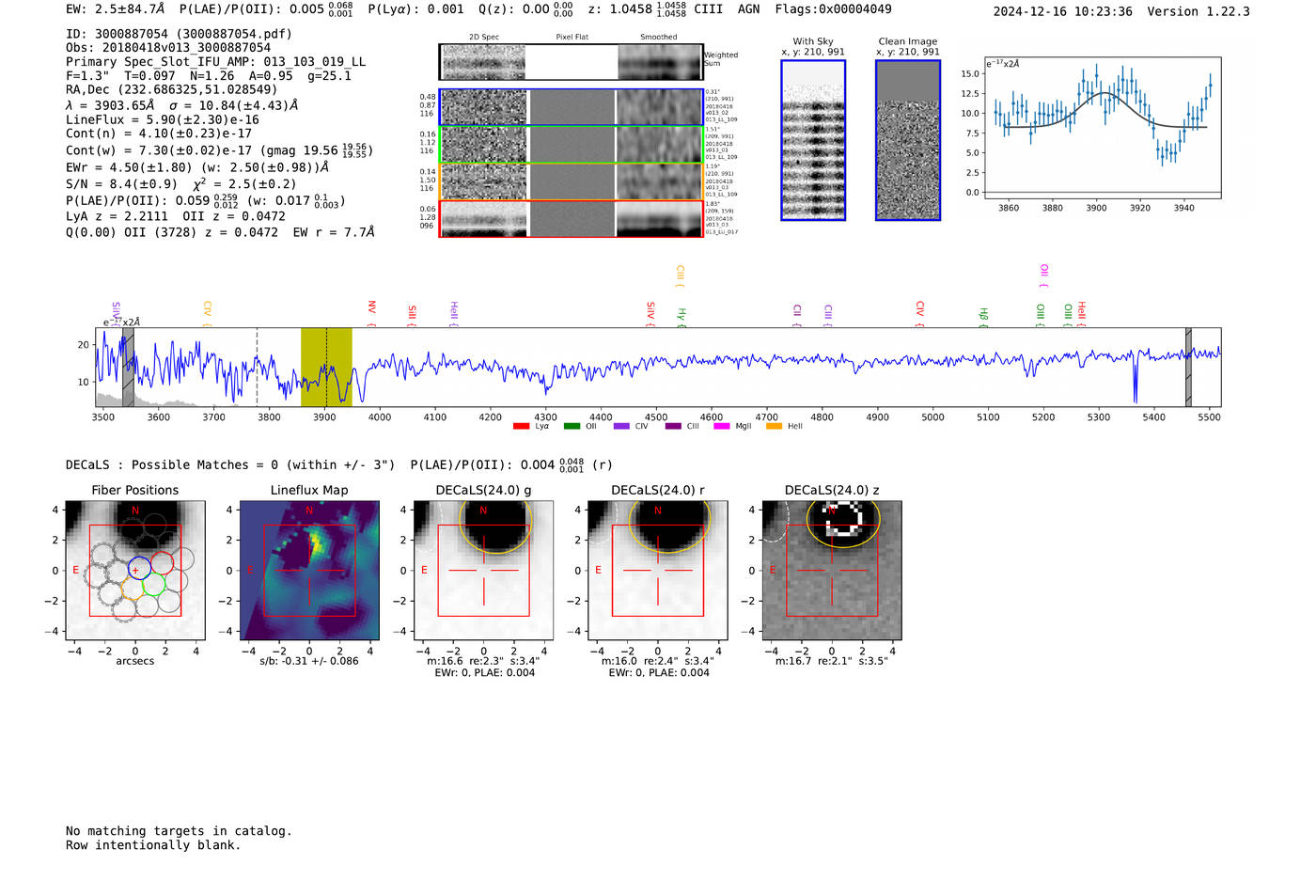The image size is (1316, 896).
Task: Click the CIV legend color swatch
Action: point(621,426)
